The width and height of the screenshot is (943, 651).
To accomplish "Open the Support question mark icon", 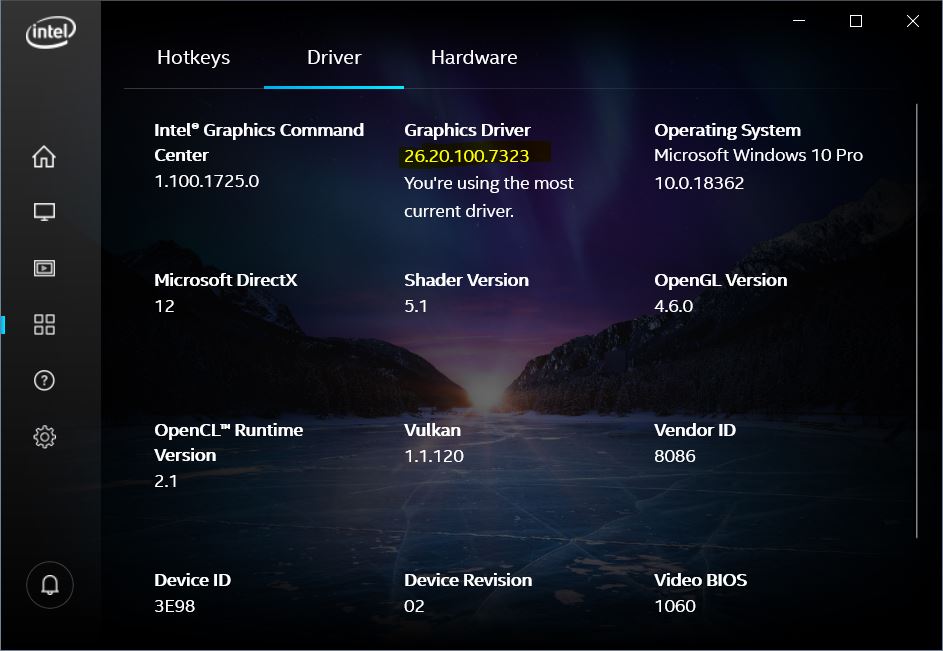I will click(44, 380).
